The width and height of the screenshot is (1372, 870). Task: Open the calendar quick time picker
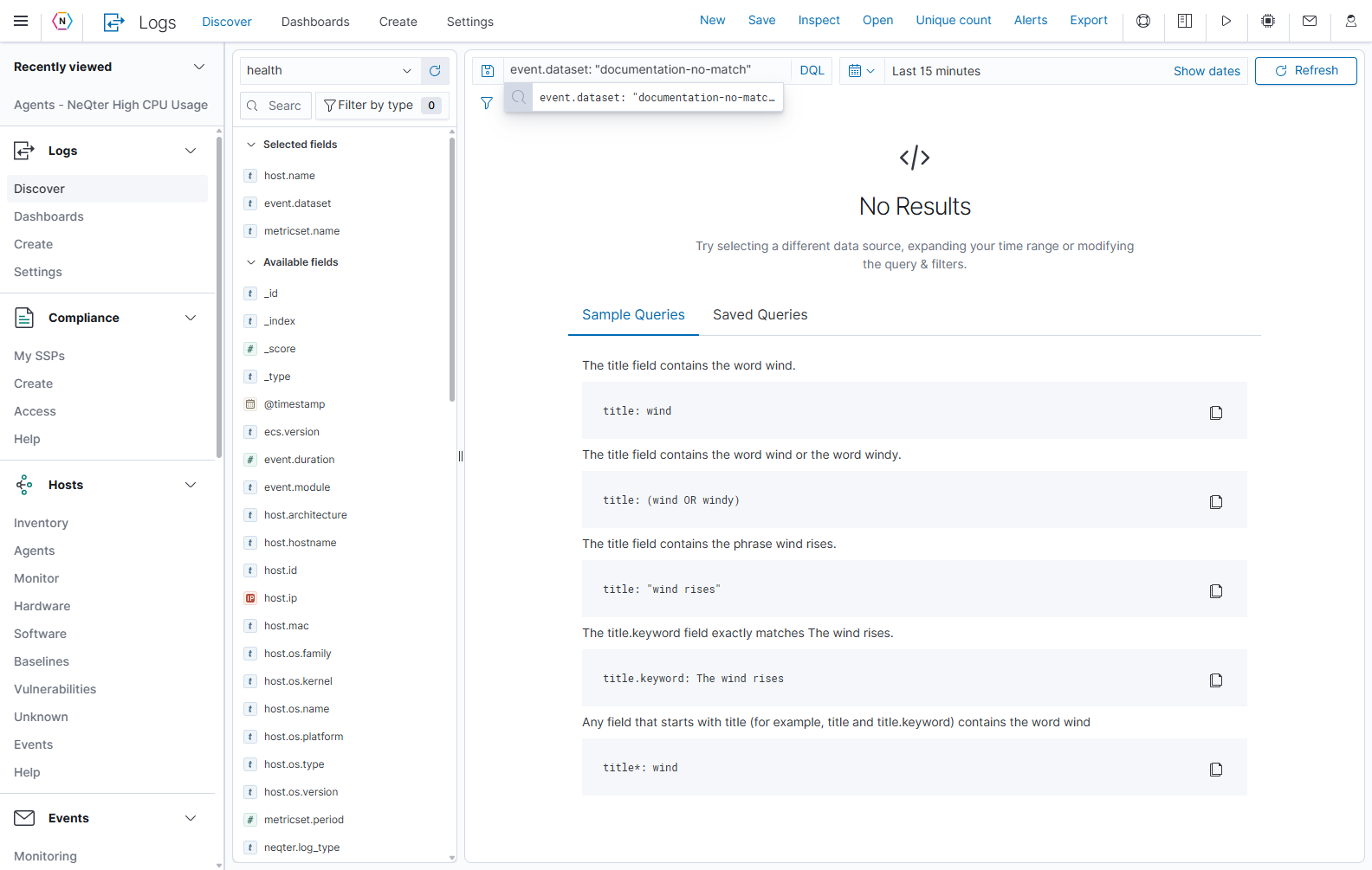pyautogui.click(x=862, y=71)
